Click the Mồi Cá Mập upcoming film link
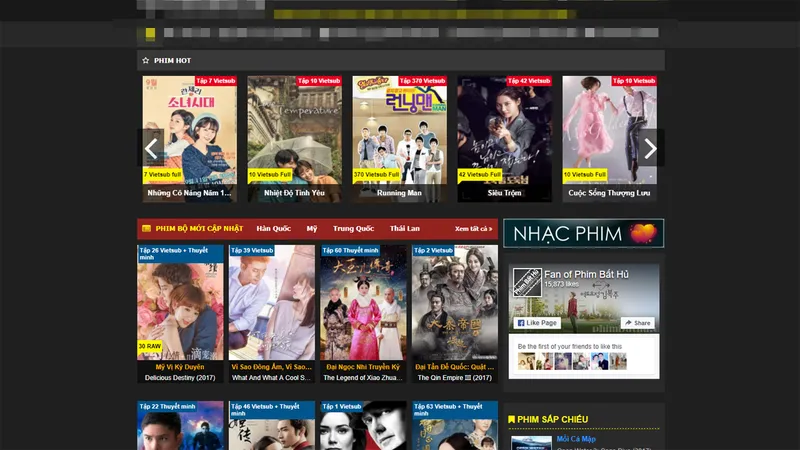The width and height of the screenshot is (800, 450). [x=576, y=439]
